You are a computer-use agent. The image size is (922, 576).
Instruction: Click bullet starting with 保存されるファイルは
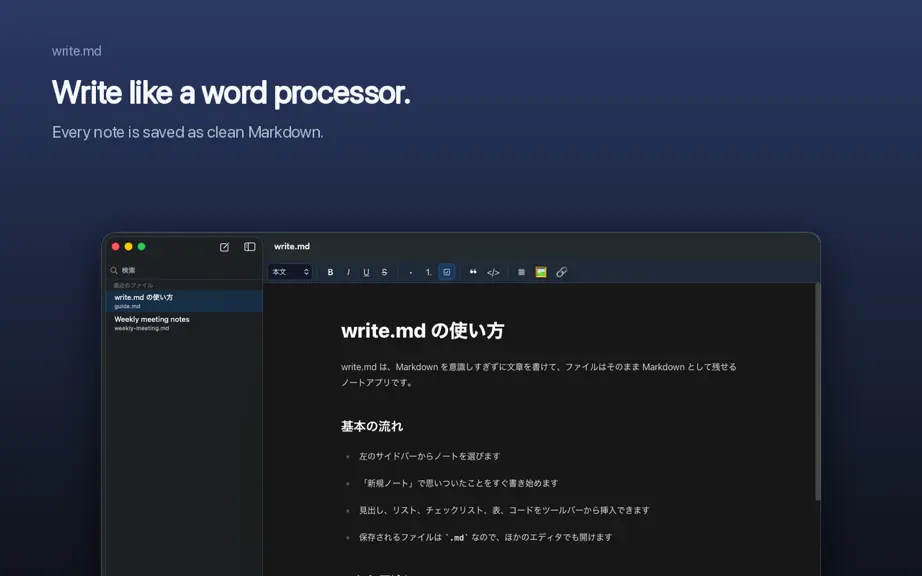pyautogui.click(x=485, y=537)
